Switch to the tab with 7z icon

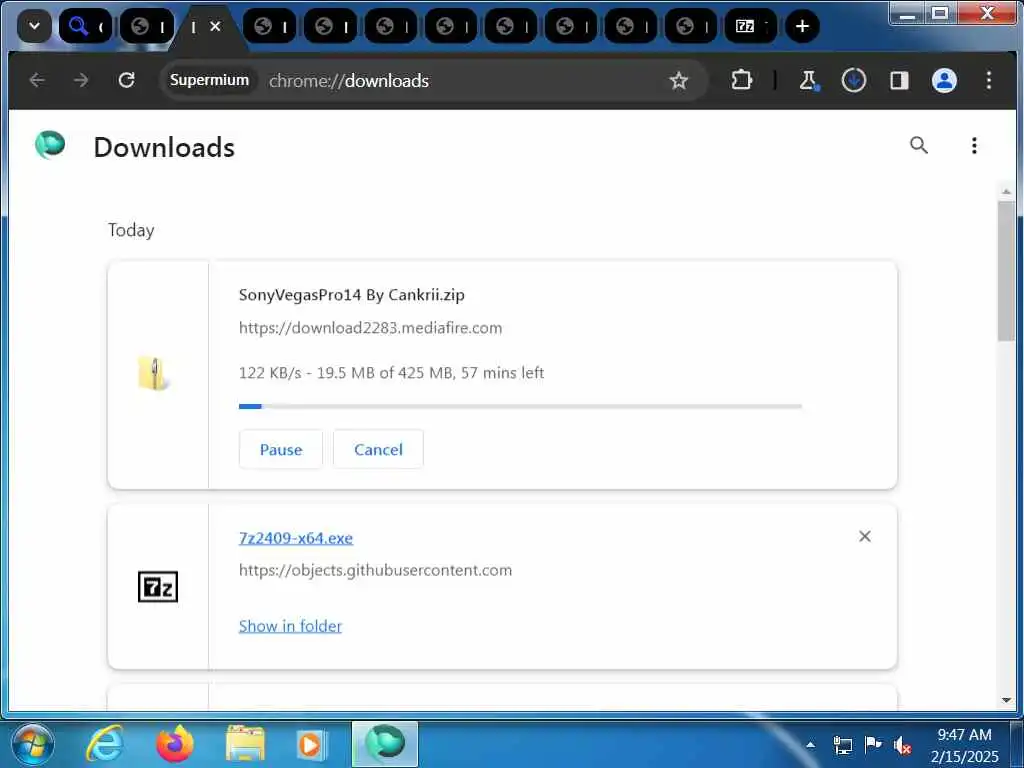[x=750, y=26]
